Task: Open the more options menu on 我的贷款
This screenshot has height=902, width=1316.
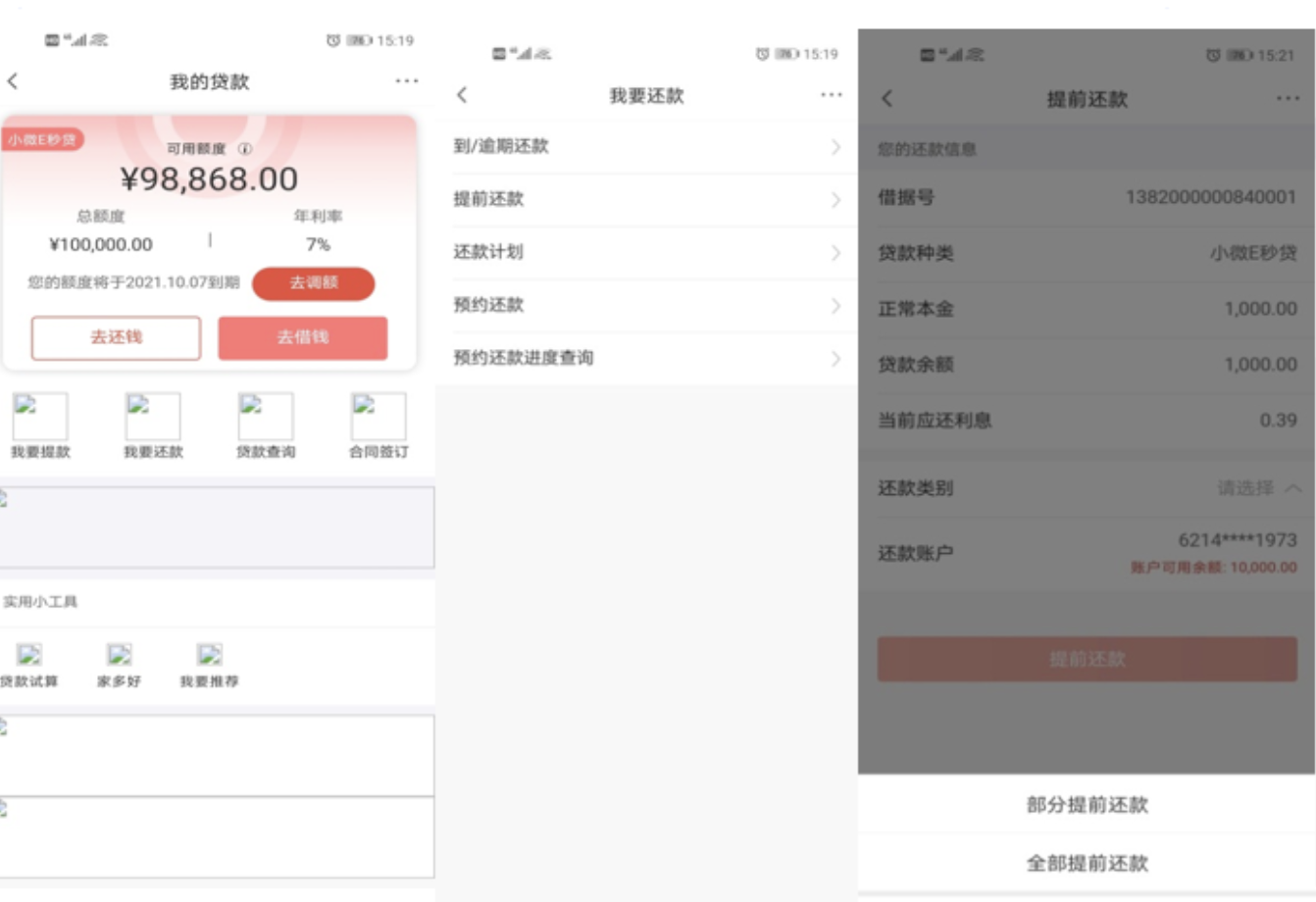Action: (x=407, y=81)
